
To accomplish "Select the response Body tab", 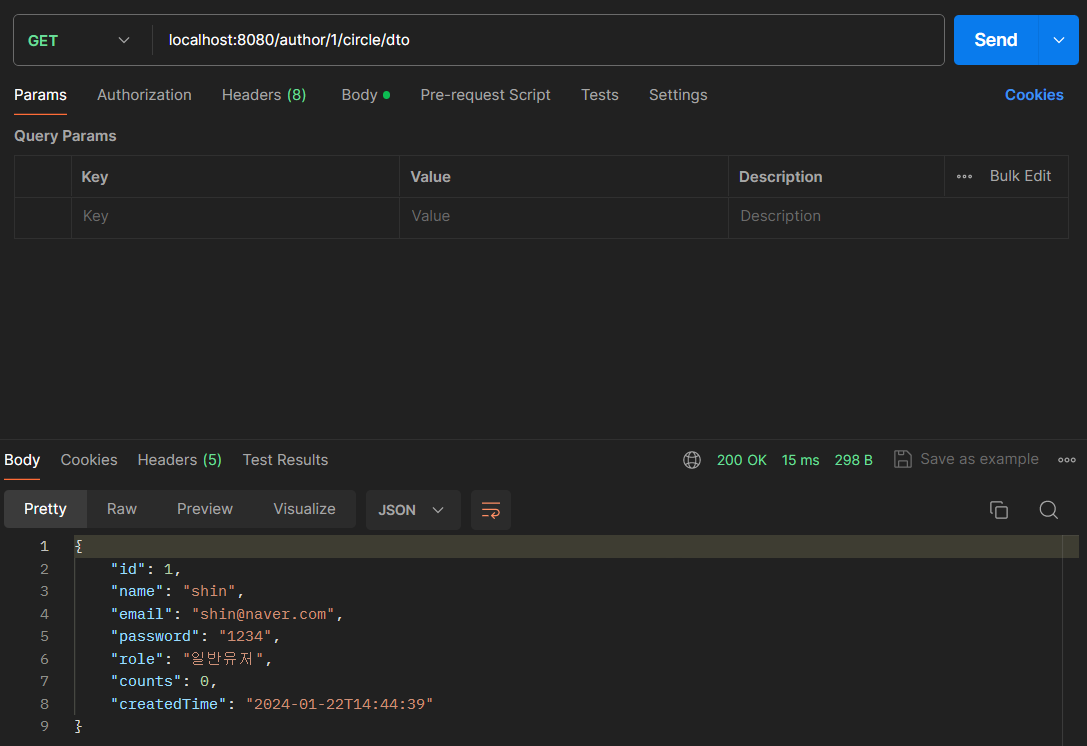I will point(22,460).
